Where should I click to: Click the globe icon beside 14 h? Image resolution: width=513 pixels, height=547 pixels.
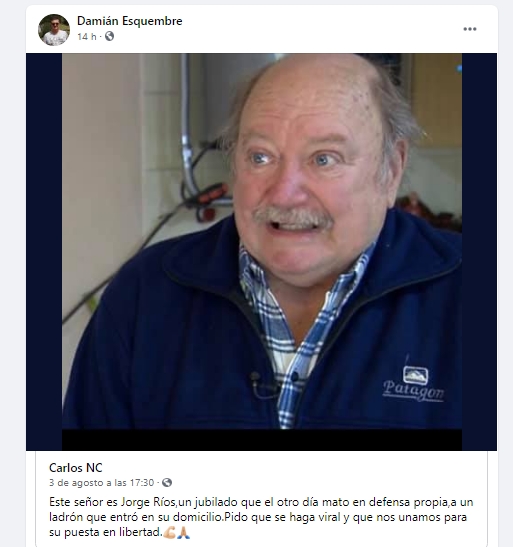point(109,36)
